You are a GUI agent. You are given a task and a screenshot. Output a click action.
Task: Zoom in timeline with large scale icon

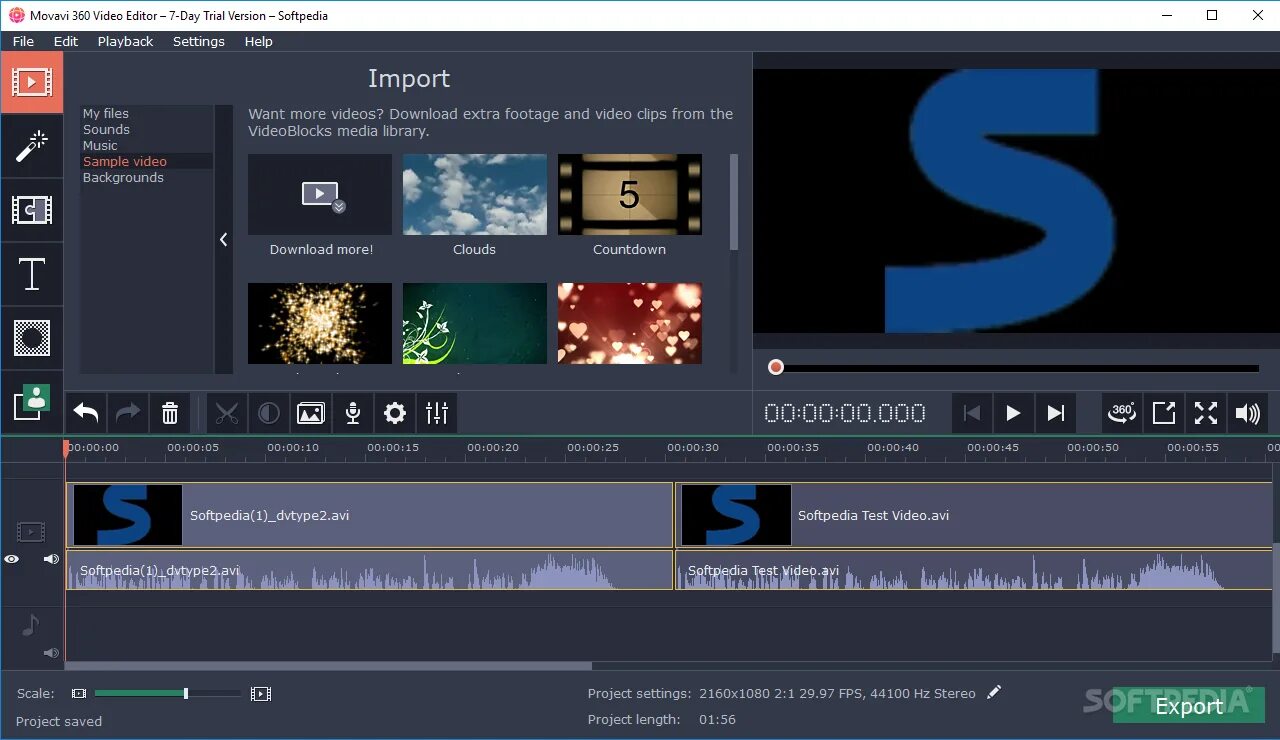(x=261, y=693)
